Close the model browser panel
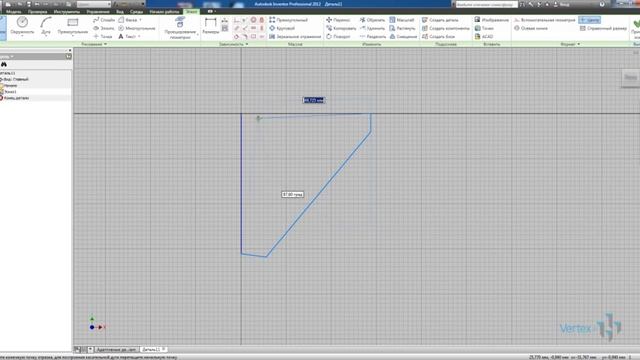Image resolution: width=640 pixels, height=360 pixels. 70,51
